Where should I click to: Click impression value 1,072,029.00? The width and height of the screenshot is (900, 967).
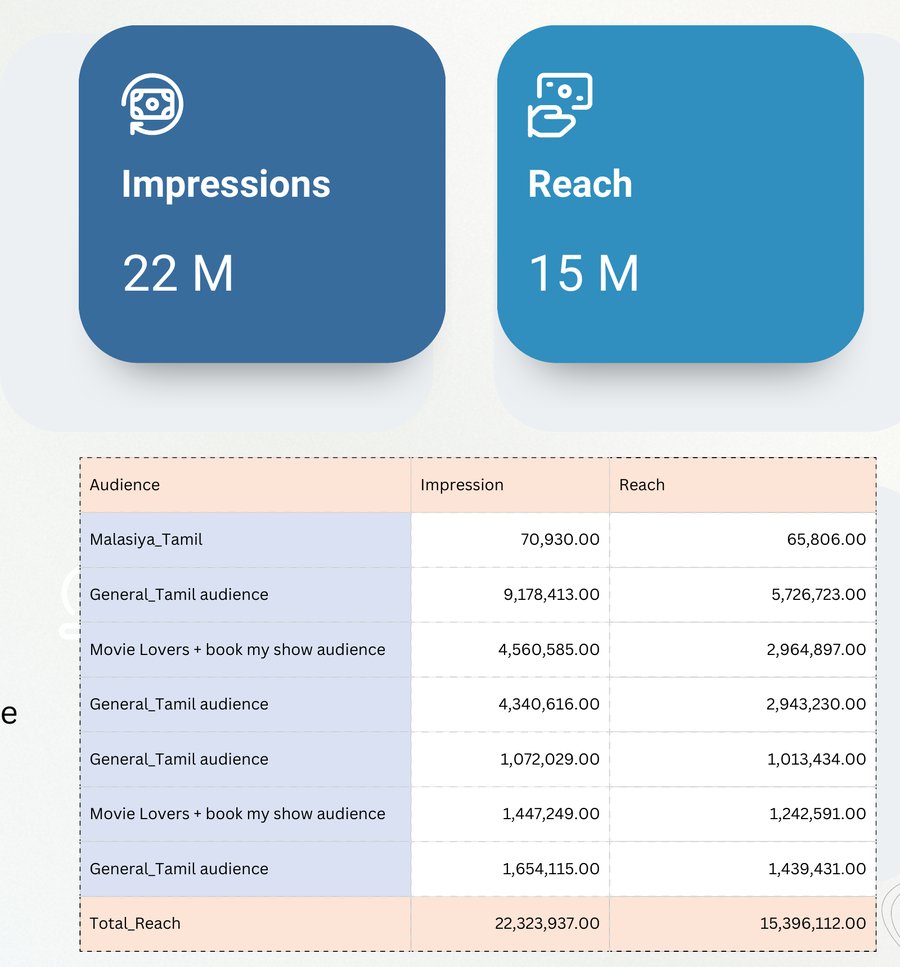[550, 759]
